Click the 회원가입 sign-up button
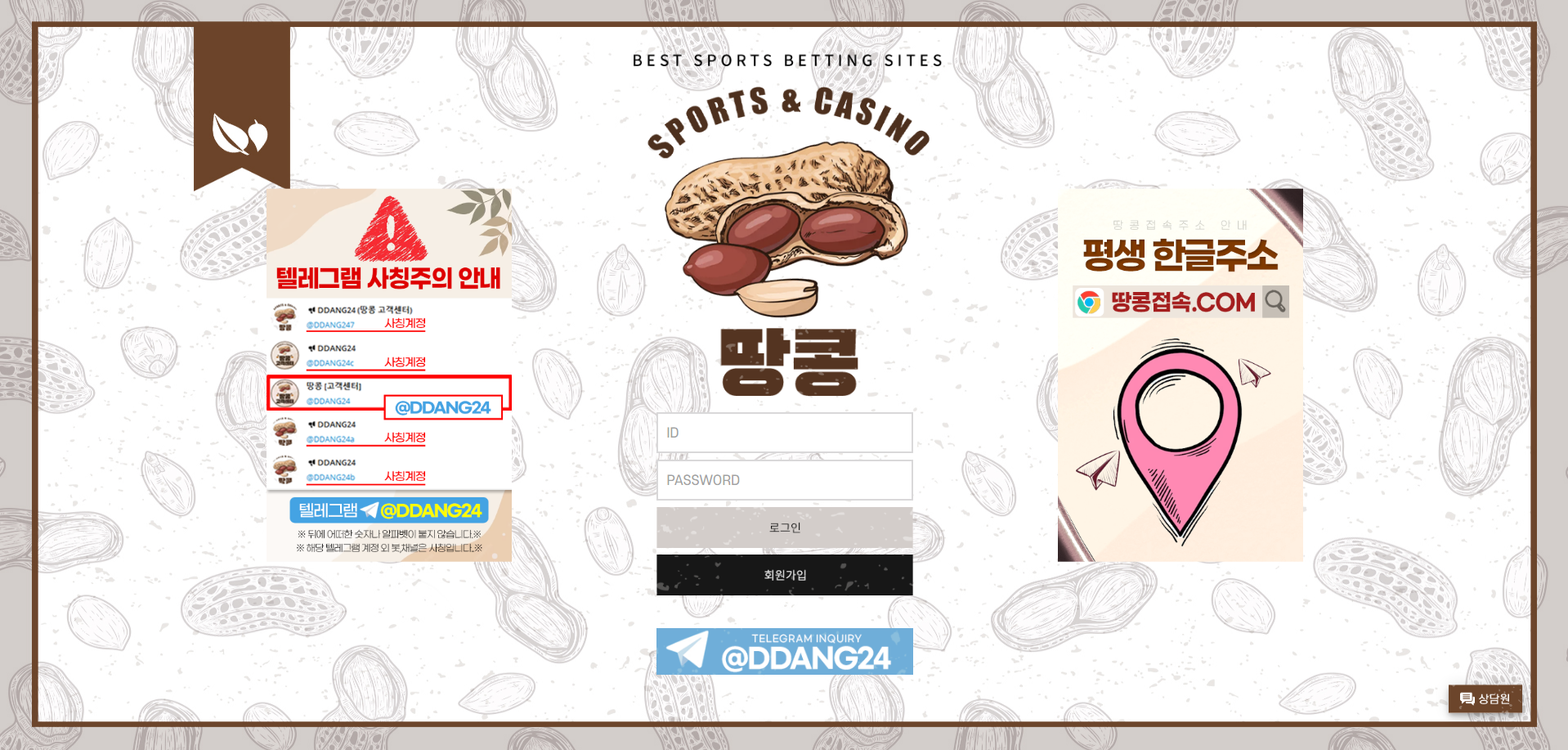Screen dimensions: 1568x750 point(785,575)
